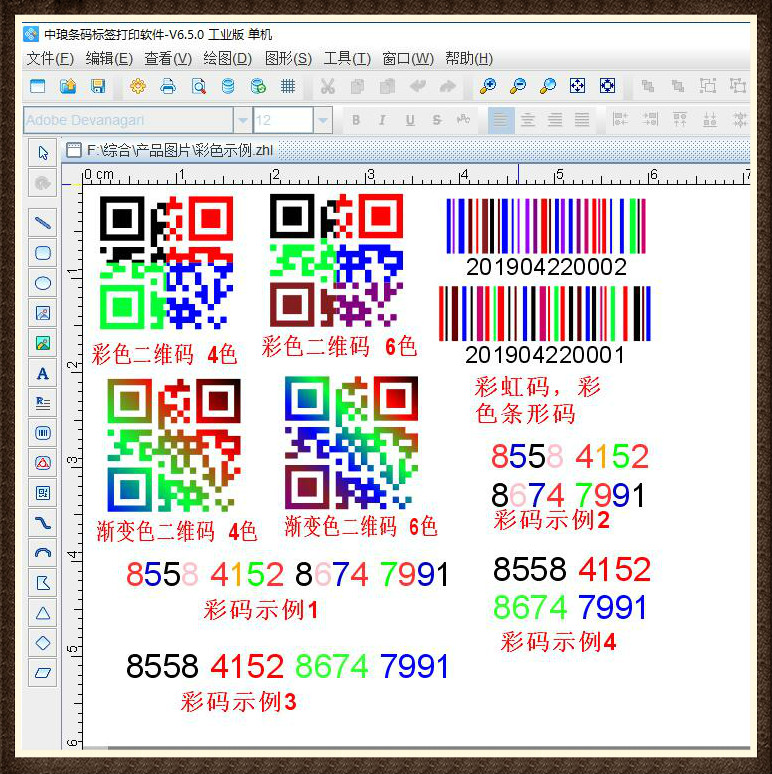This screenshot has height=774, width=772.
Task: Open the 查看(V) menu
Action: point(168,58)
